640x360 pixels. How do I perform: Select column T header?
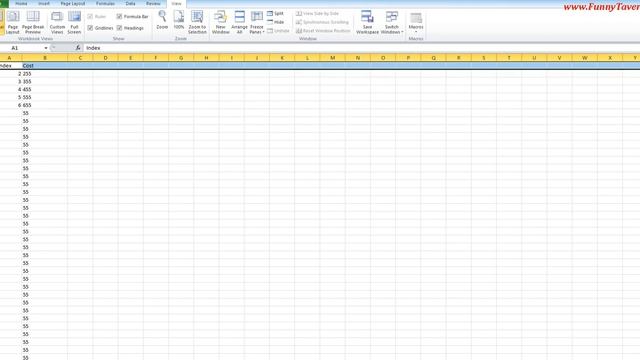[509, 58]
